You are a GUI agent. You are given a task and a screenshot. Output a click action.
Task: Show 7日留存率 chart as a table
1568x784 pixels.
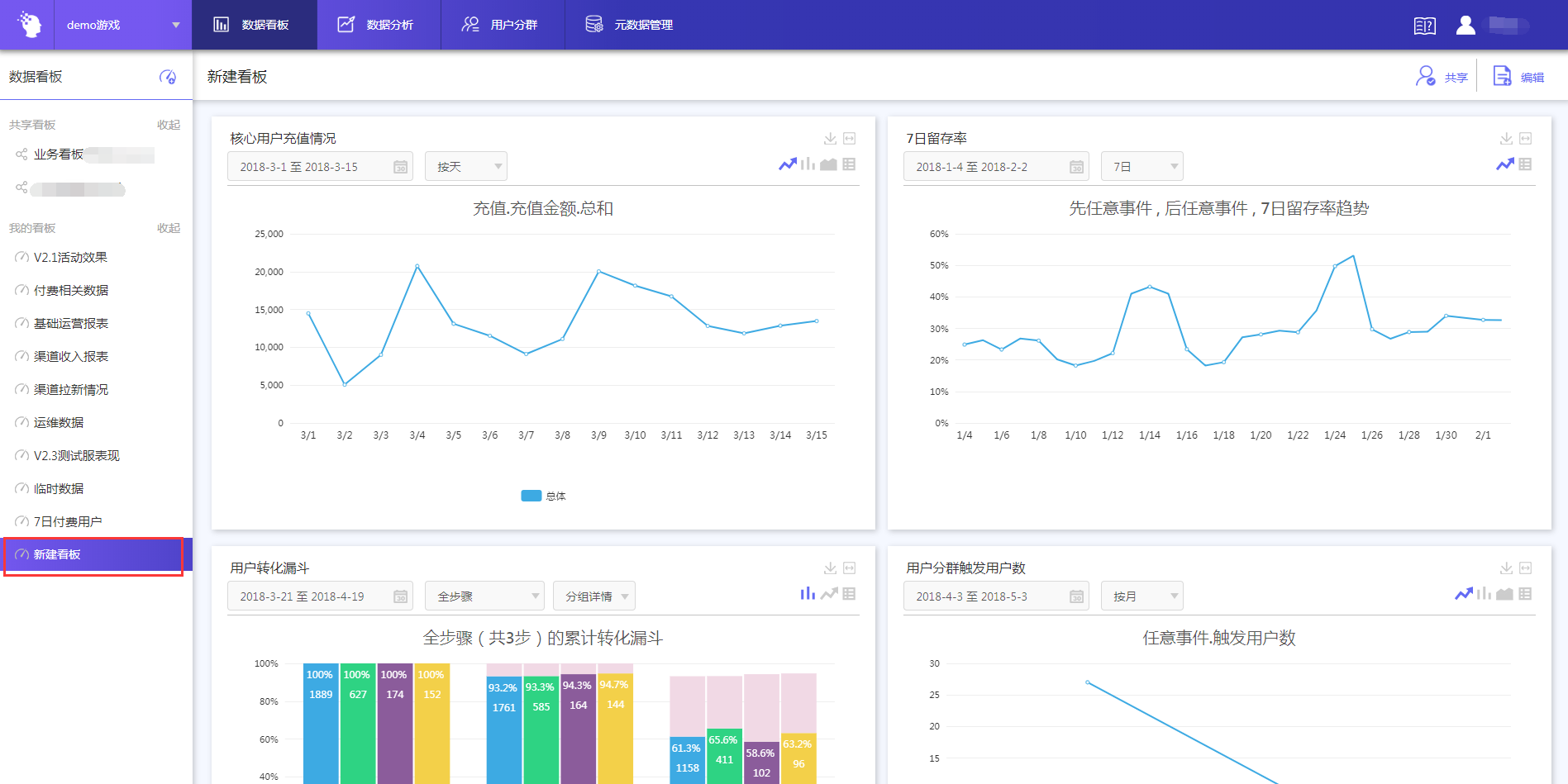[1525, 164]
